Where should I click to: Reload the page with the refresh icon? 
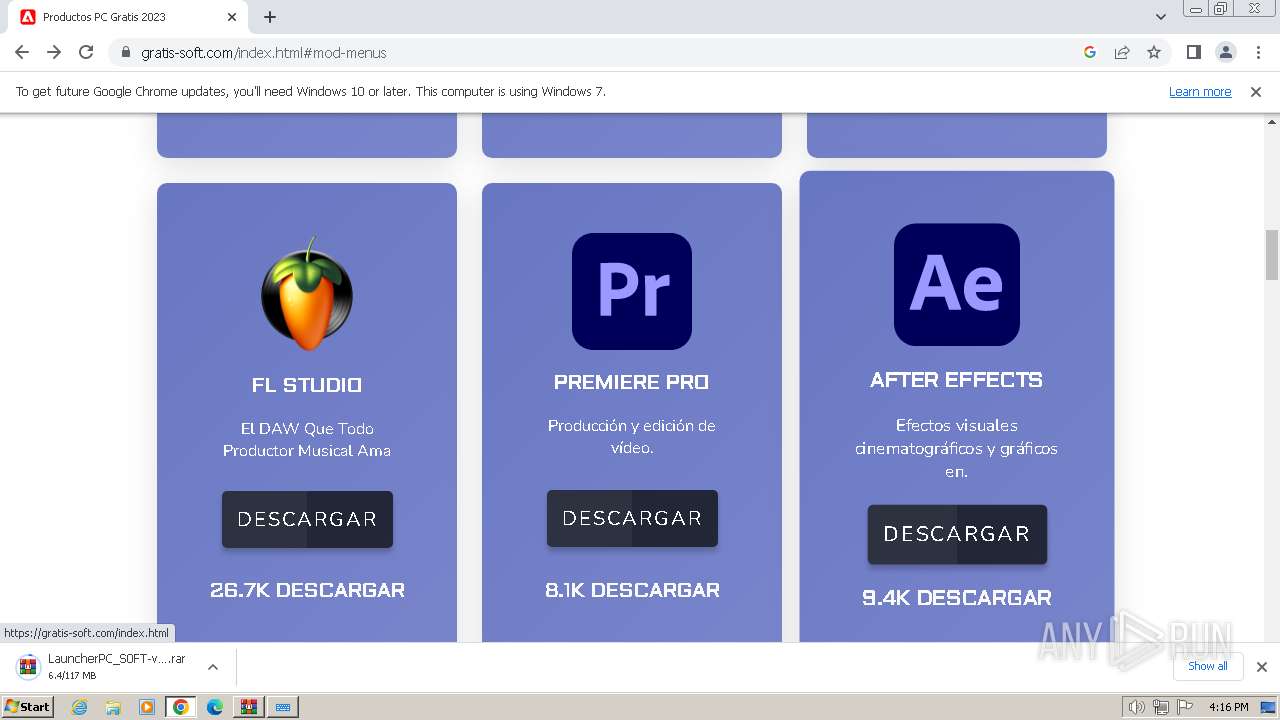tap(86, 52)
